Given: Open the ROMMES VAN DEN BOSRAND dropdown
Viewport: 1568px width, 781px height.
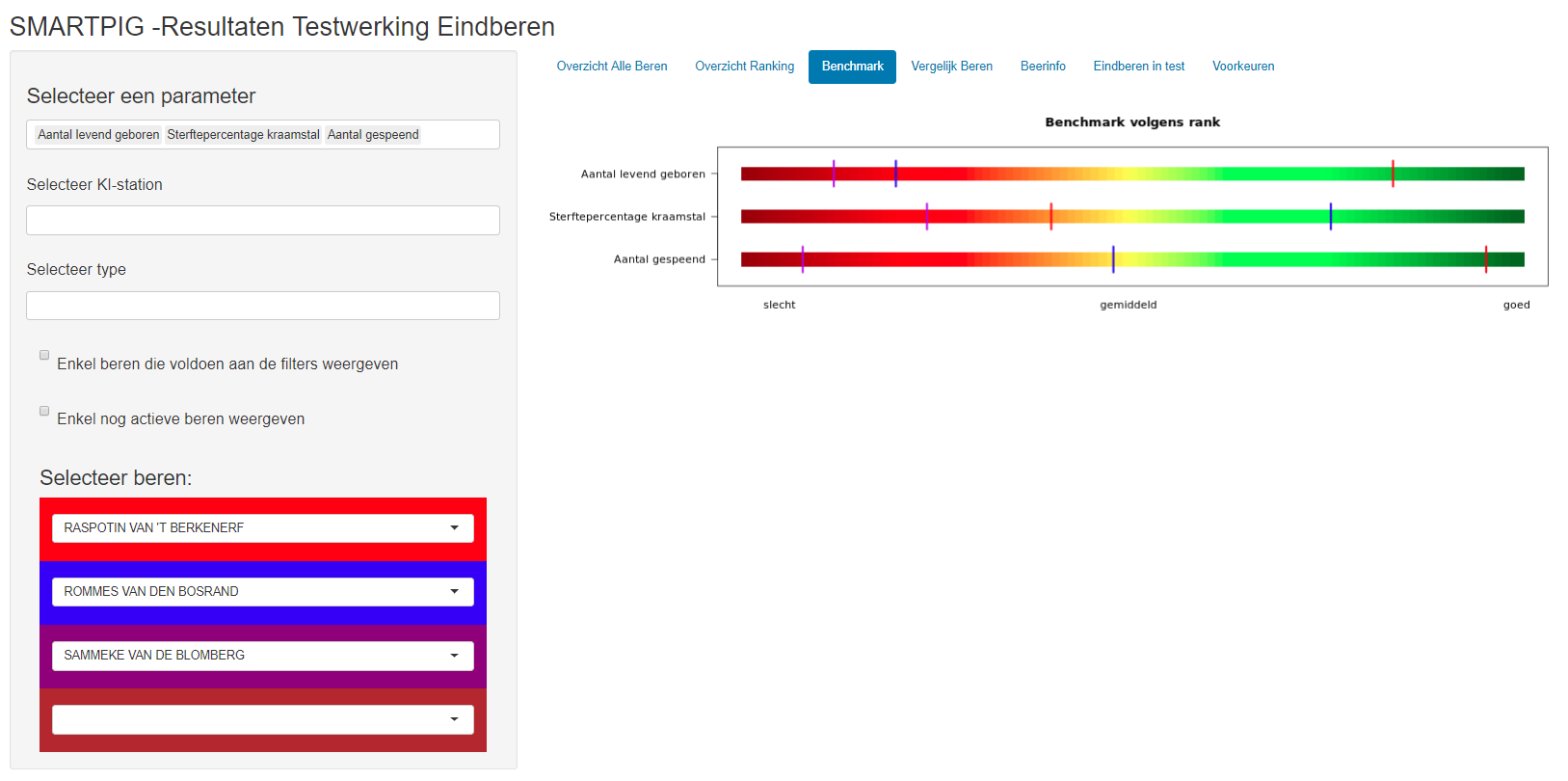Looking at the screenshot, I should click(263, 592).
